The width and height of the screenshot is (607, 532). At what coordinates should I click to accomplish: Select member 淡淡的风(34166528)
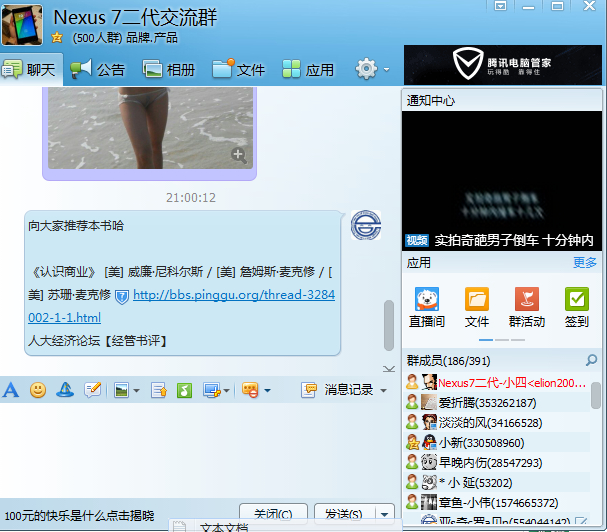[497, 423]
